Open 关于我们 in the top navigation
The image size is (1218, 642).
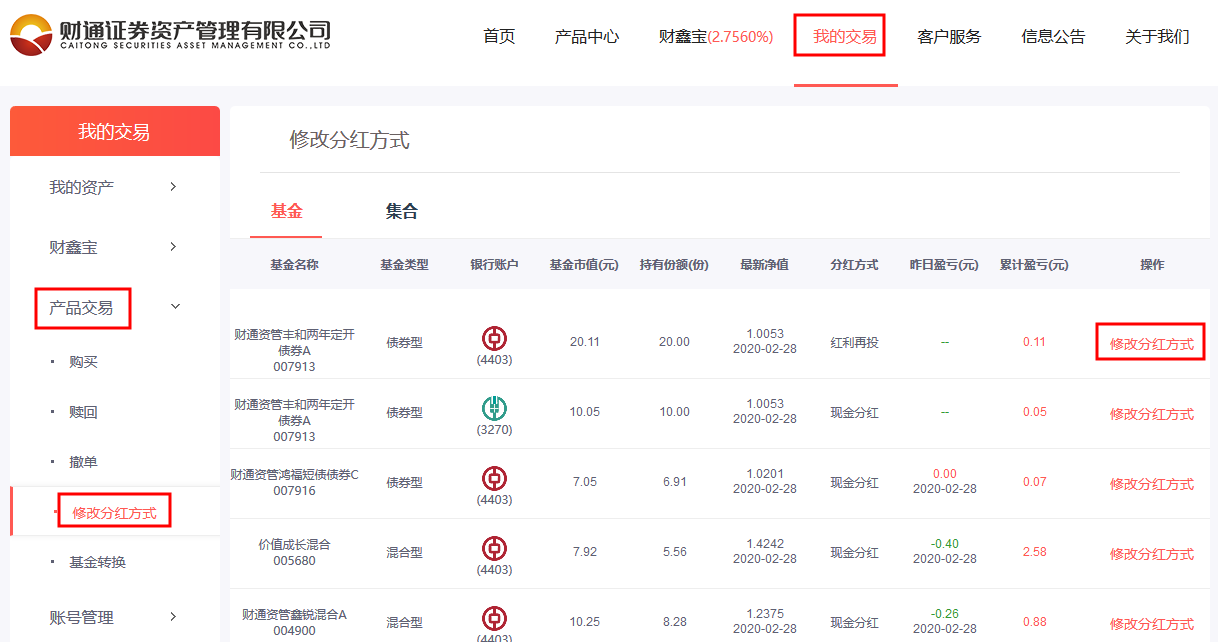point(1157,37)
